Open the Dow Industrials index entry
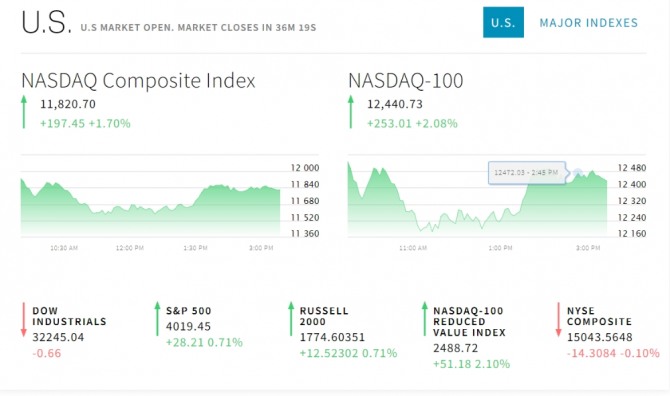Image resolution: width=670 pixels, height=396 pixels. click(x=69, y=316)
